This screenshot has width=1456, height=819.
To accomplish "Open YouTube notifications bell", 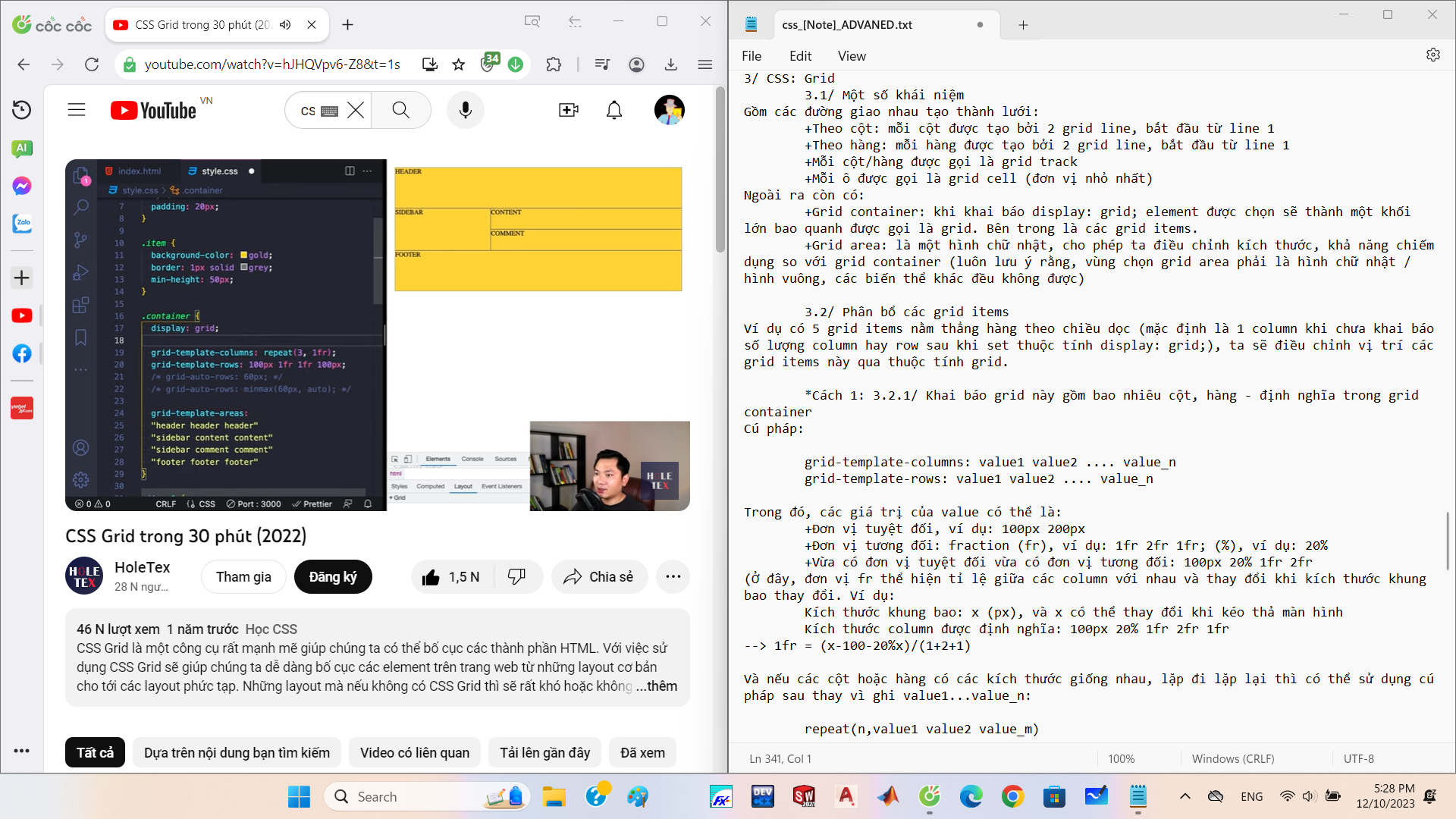I will (614, 110).
